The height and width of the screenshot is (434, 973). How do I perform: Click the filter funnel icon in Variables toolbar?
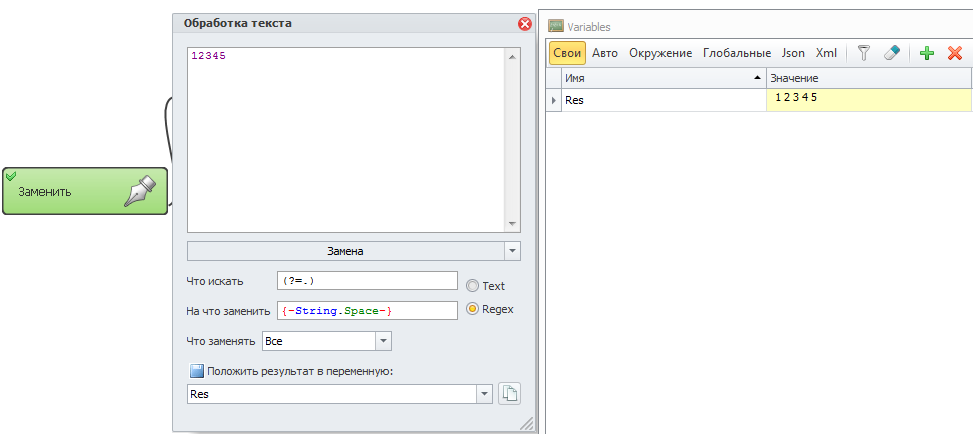click(x=864, y=53)
